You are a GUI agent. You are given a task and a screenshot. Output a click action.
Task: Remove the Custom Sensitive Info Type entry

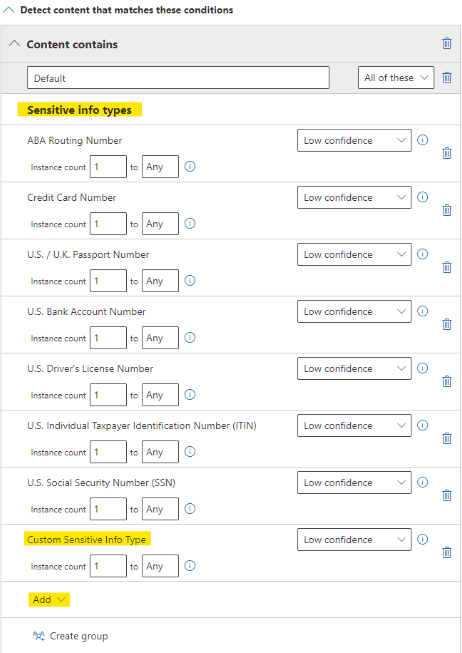(447, 552)
